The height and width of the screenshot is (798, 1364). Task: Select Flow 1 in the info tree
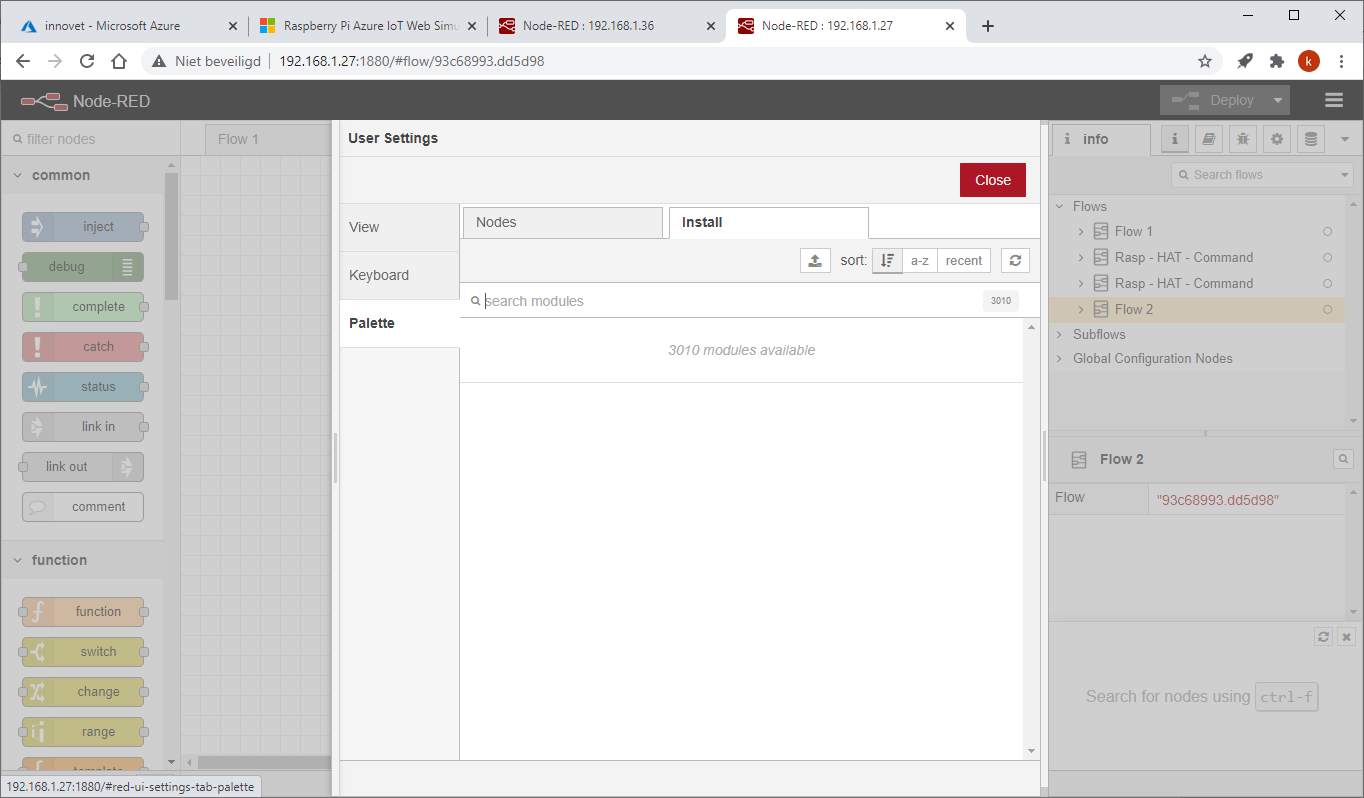click(1133, 231)
